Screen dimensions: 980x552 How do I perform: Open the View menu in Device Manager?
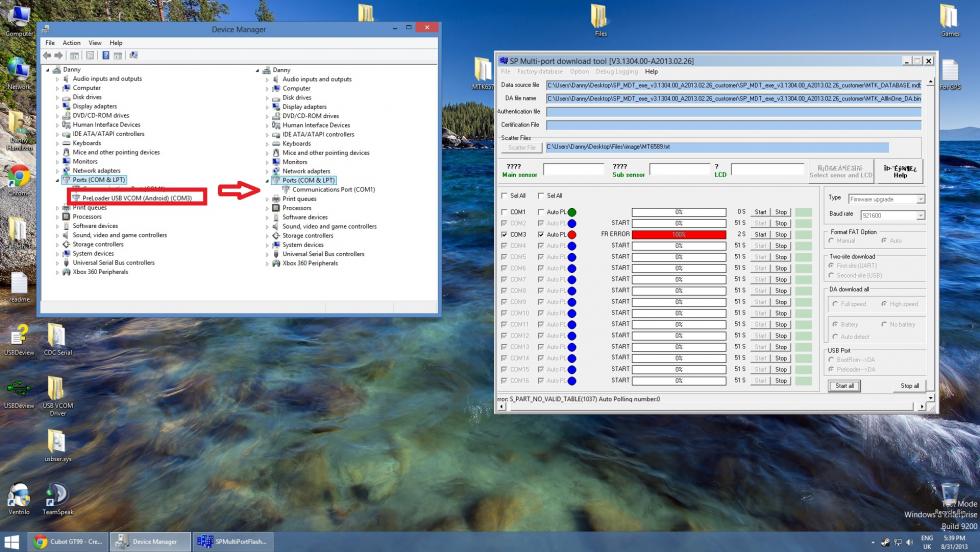(95, 43)
